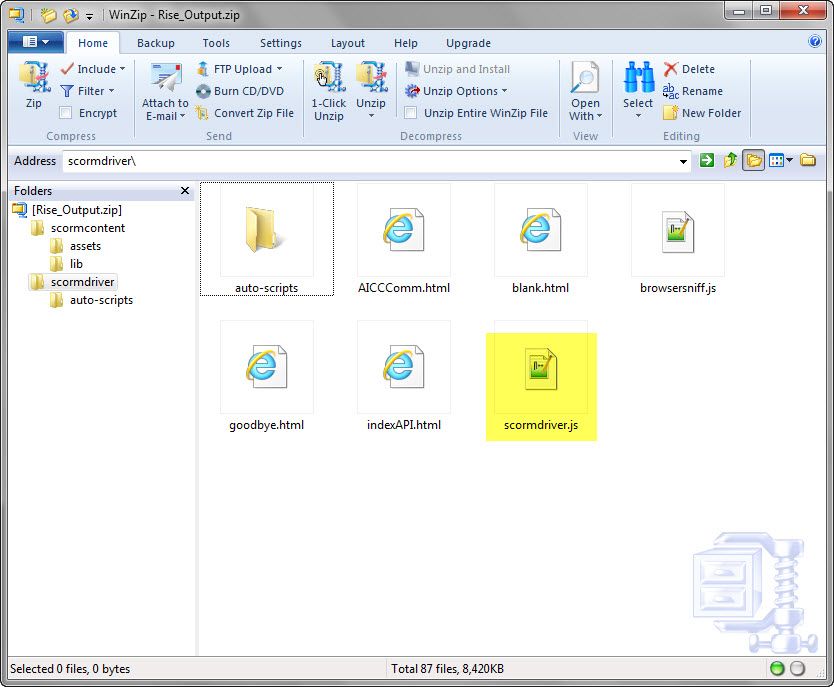The image size is (834, 687).
Task: Click the Attach to E-mail icon
Action: point(165,80)
